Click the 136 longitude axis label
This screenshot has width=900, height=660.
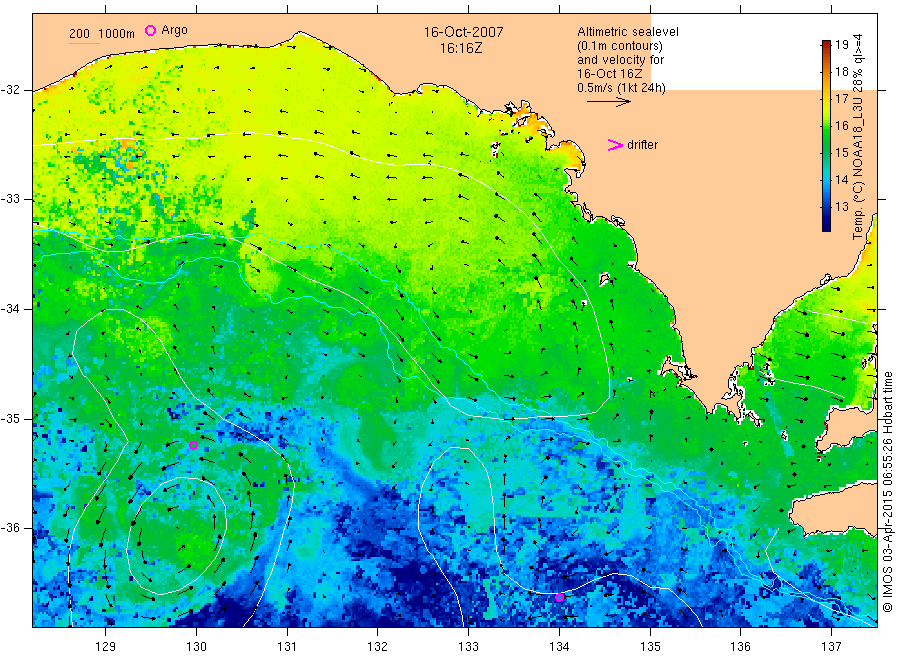coord(740,647)
